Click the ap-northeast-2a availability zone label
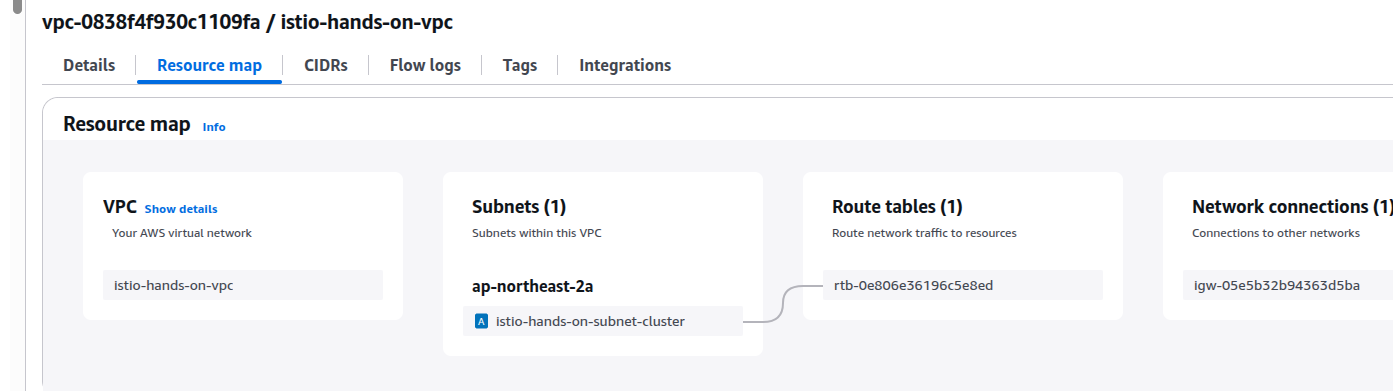 533,286
